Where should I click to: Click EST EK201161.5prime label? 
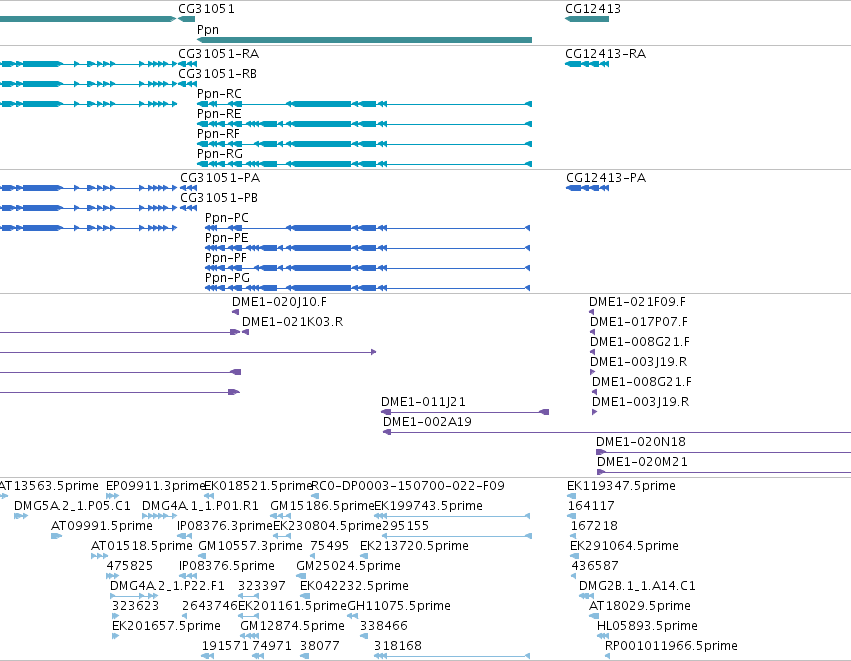coord(293,607)
